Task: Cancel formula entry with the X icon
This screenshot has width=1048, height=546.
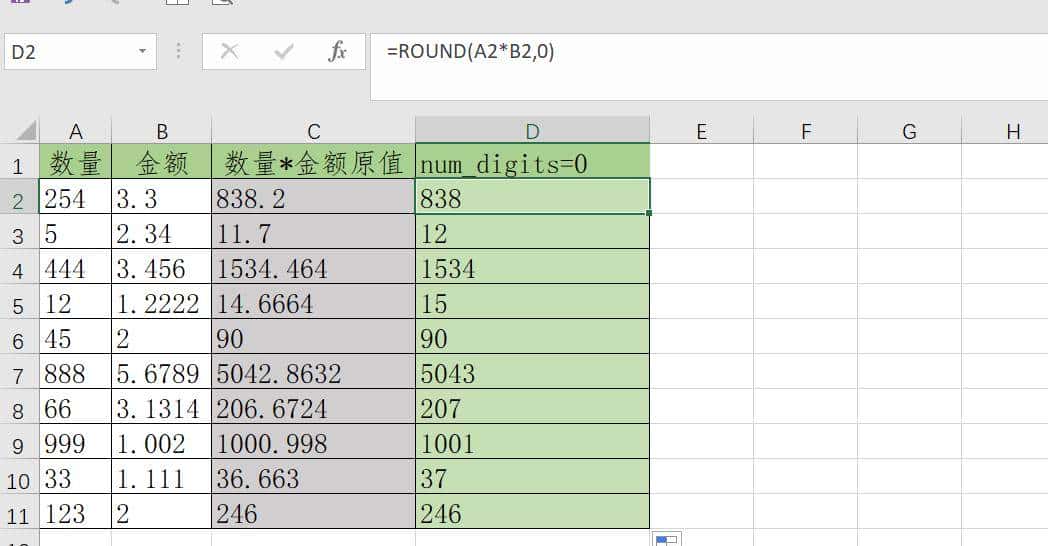Action: click(x=229, y=51)
